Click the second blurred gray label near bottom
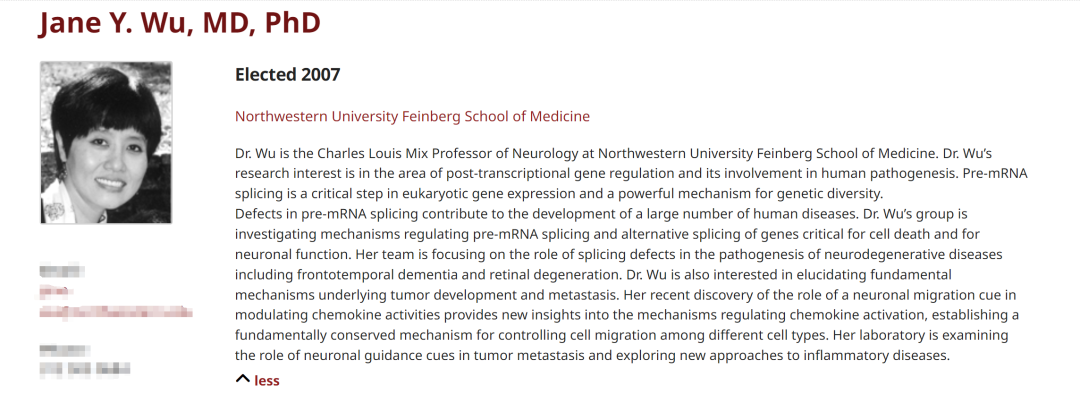1080x394 pixels. click(65, 349)
